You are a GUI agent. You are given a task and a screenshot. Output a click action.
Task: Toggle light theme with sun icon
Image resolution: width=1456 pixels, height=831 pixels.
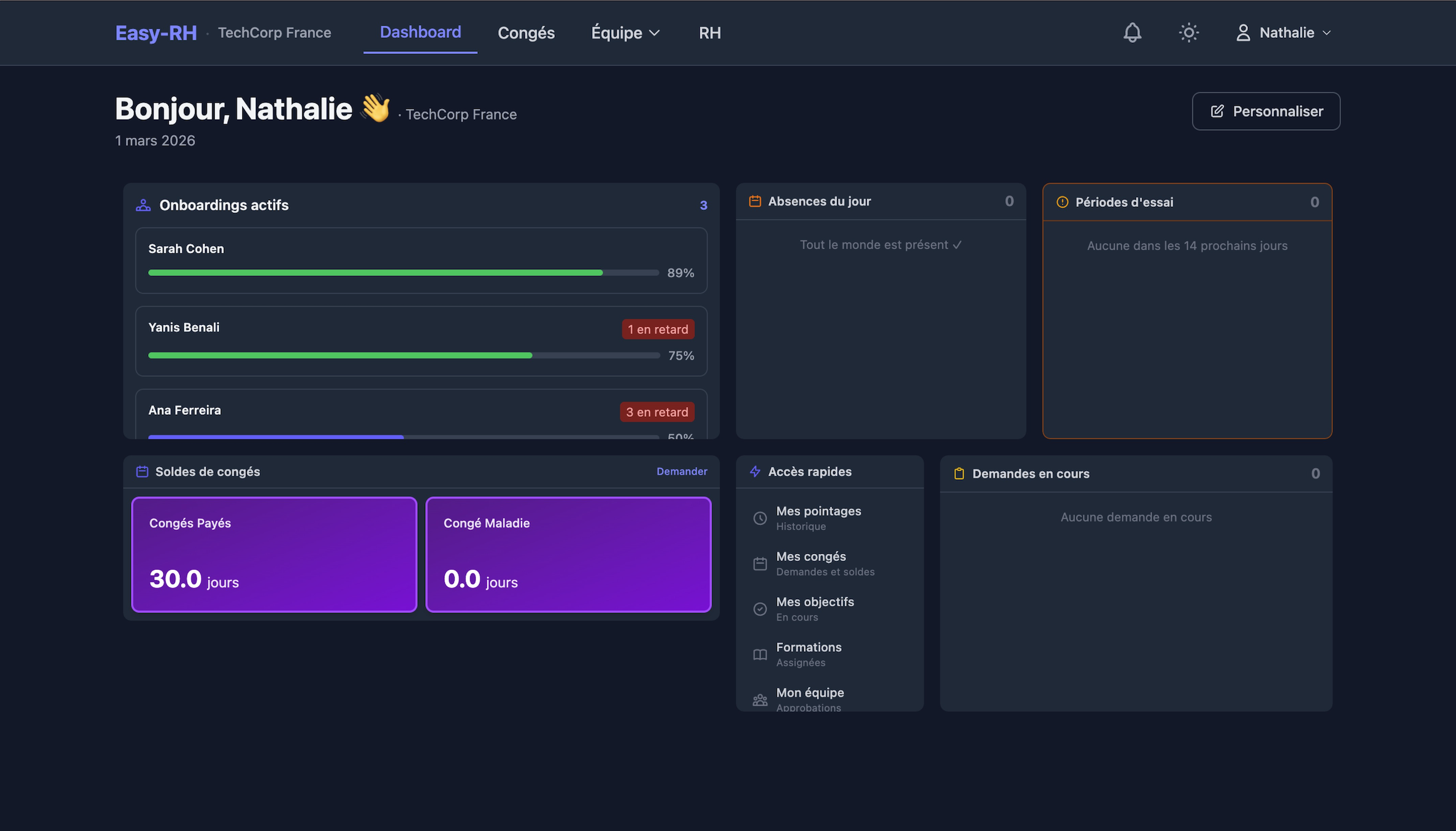click(x=1189, y=32)
